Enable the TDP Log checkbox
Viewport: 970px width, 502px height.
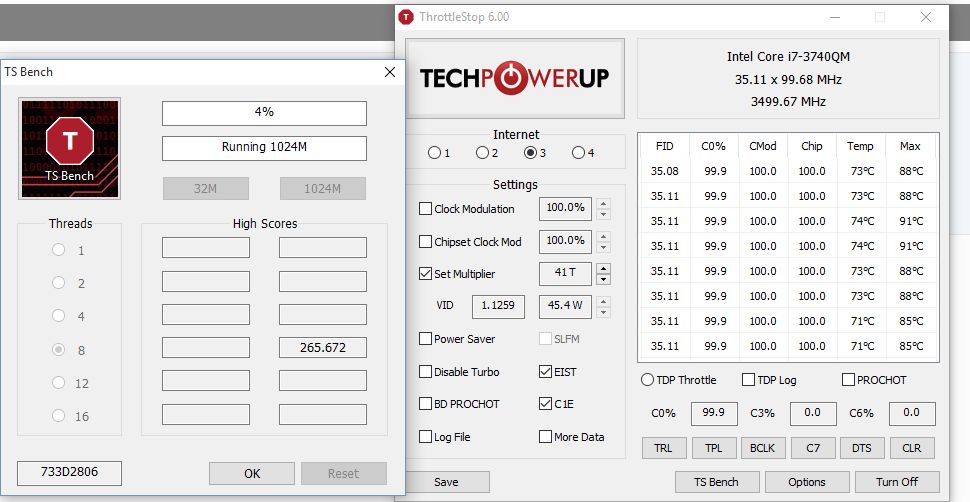pos(749,379)
